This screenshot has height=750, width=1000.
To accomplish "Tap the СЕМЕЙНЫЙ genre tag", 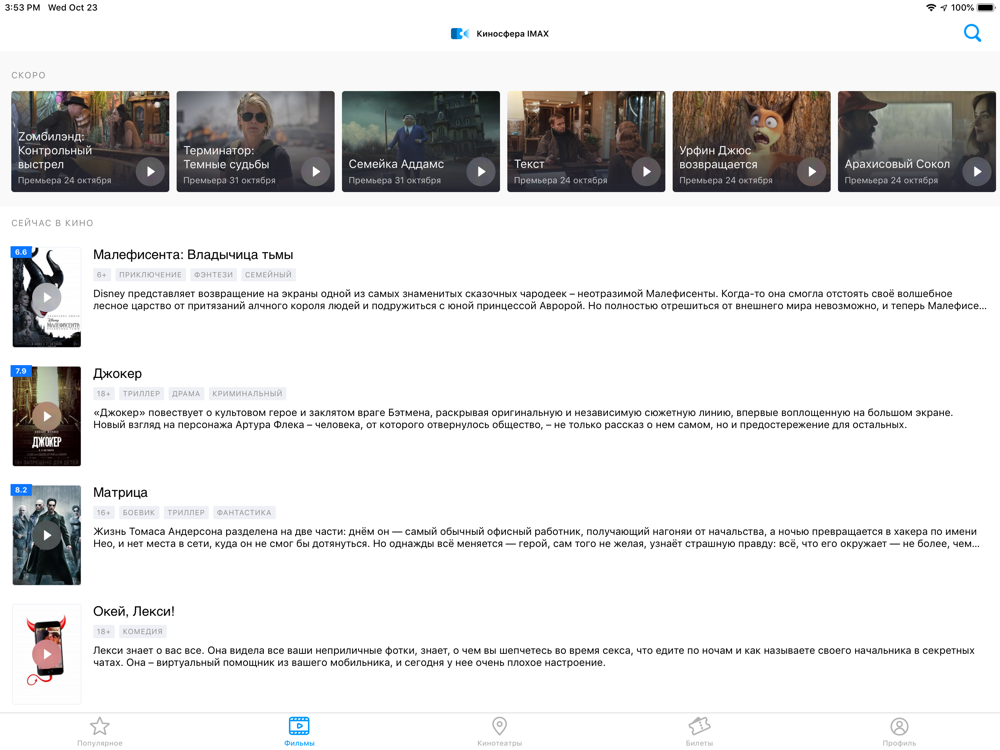I will [268, 275].
